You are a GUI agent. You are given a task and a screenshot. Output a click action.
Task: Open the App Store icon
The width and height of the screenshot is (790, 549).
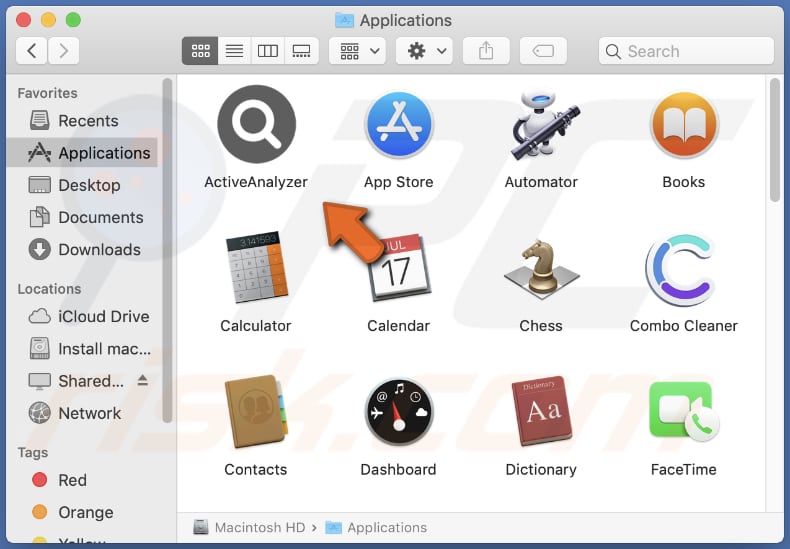[x=399, y=125]
